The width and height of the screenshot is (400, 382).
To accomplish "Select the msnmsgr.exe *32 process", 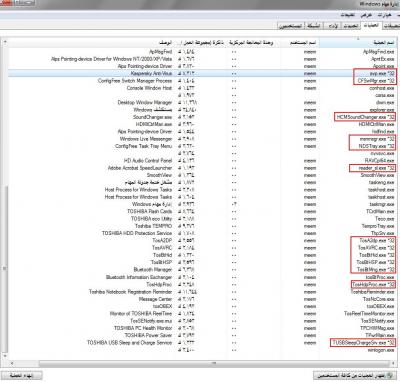I will point(377,139).
